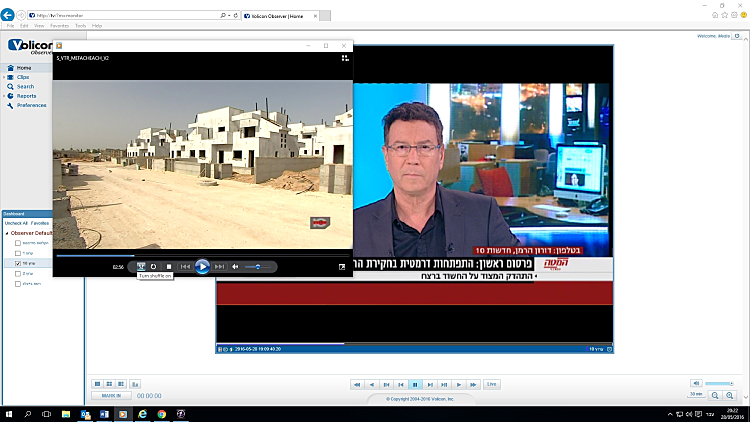
Task: Select single-player layout view icon
Action: (x=98, y=384)
